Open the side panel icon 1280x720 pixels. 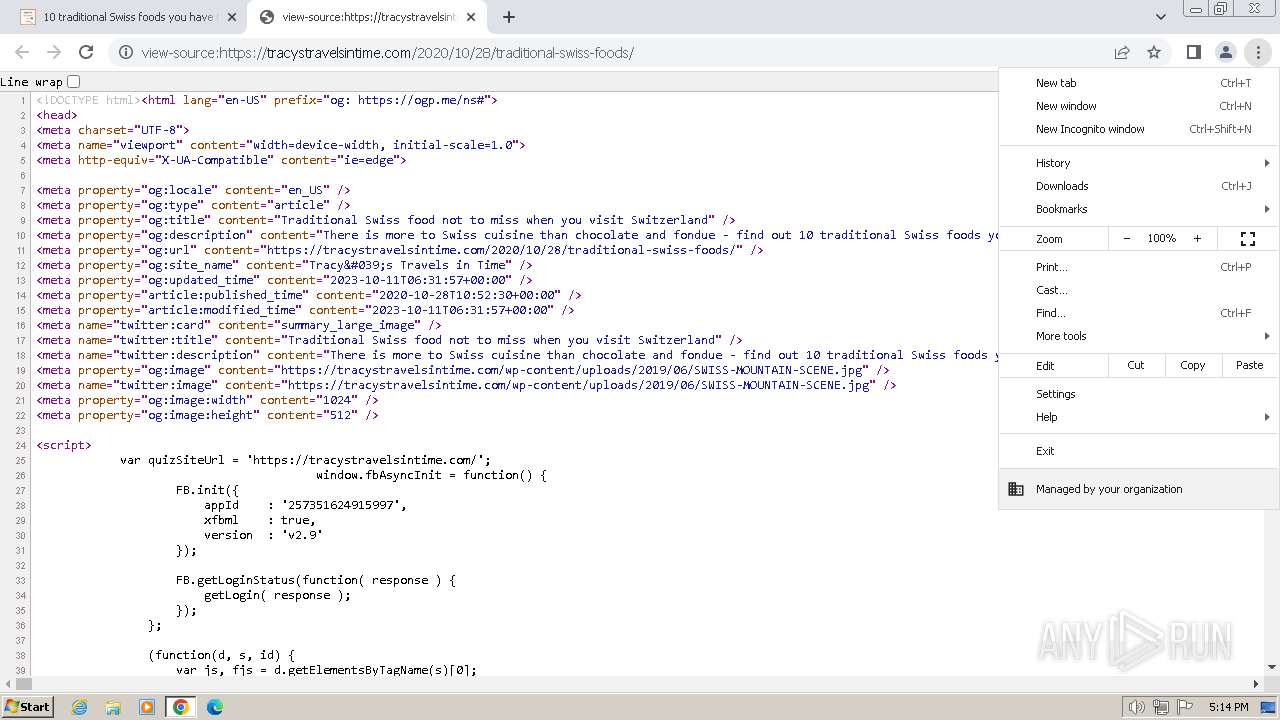[1193, 52]
